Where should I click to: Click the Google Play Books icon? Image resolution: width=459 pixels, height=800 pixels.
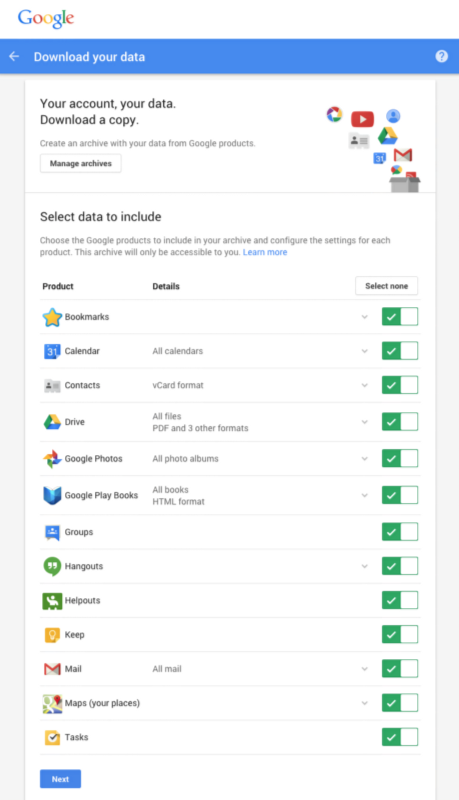pos(52,495)
